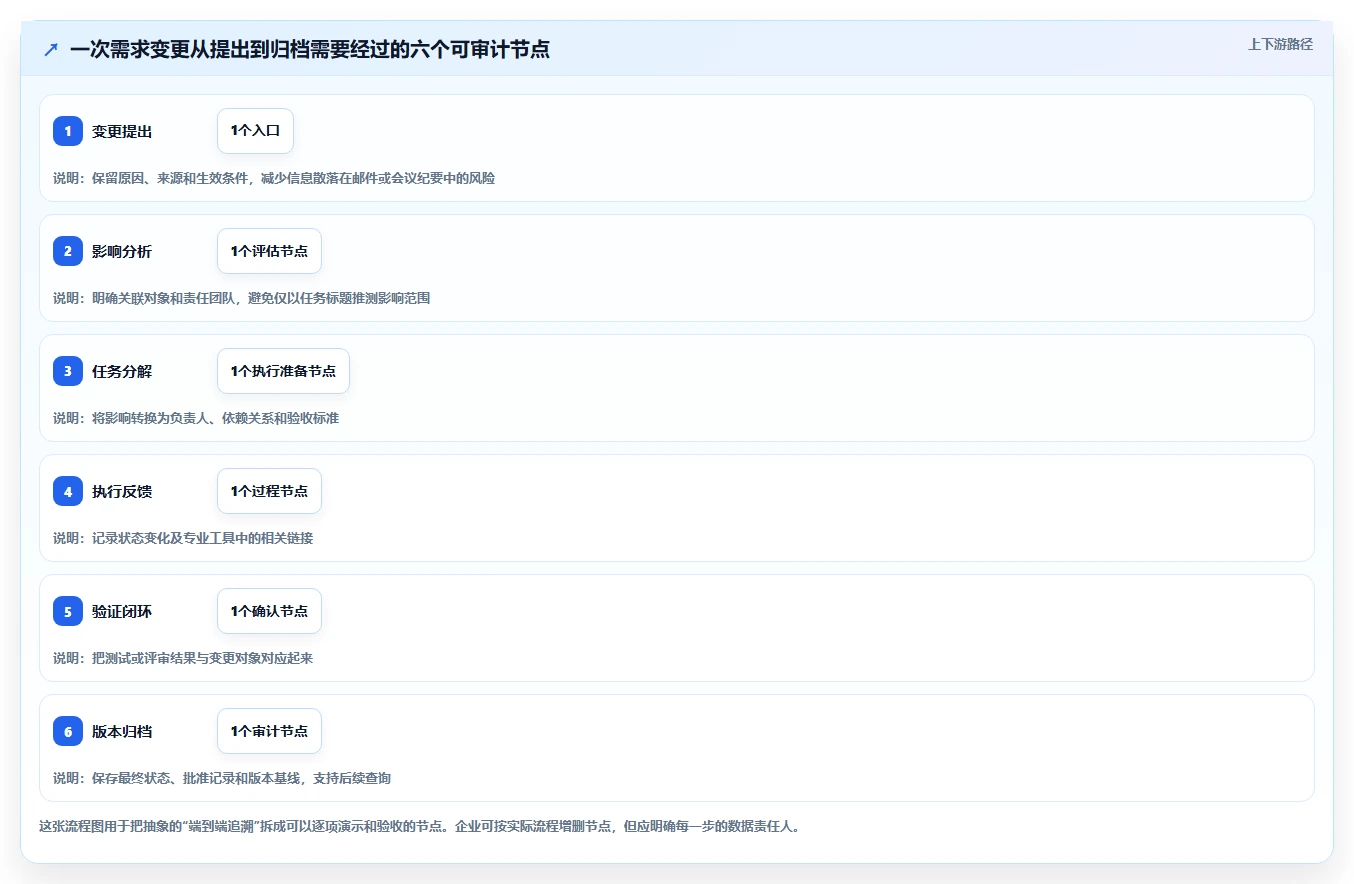The image size is (1354, 884).
Task: Click the 执行反馈 step title
Action: point(122,491)
